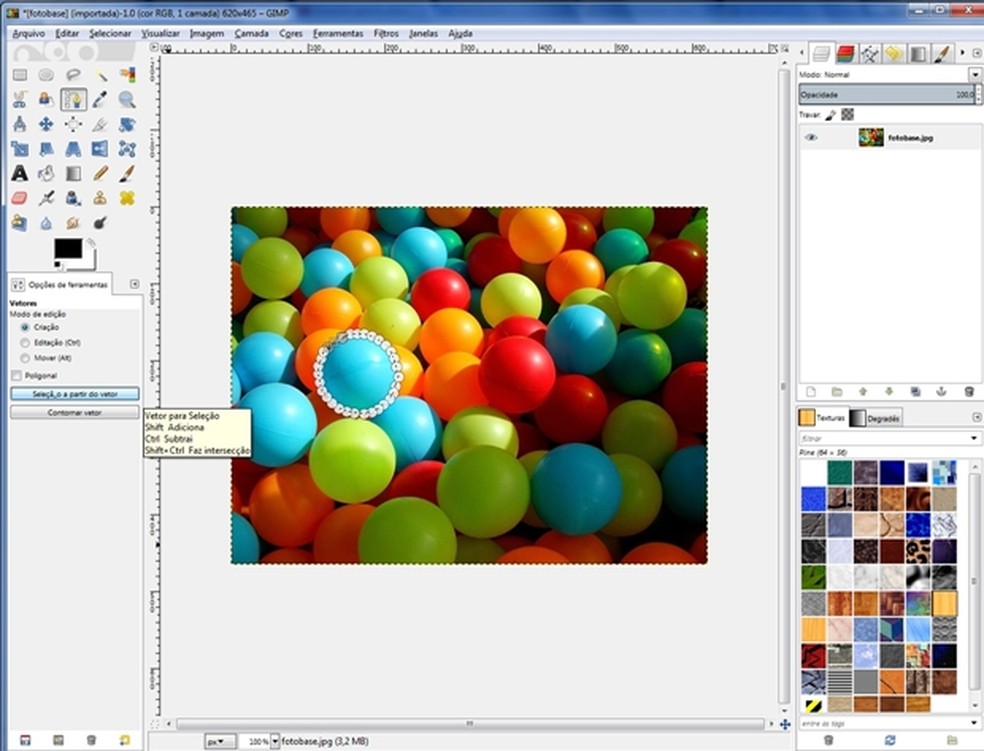
Task: Refresh textures with the refresh icon
Action: [x=889, y=741]
